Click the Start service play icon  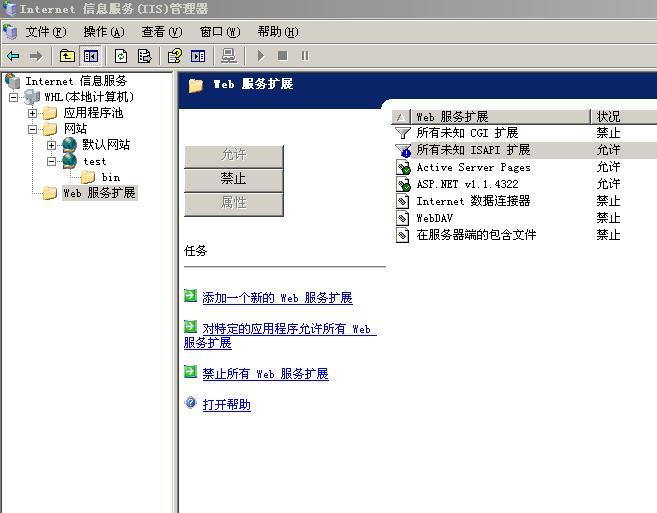click(261, 56)
